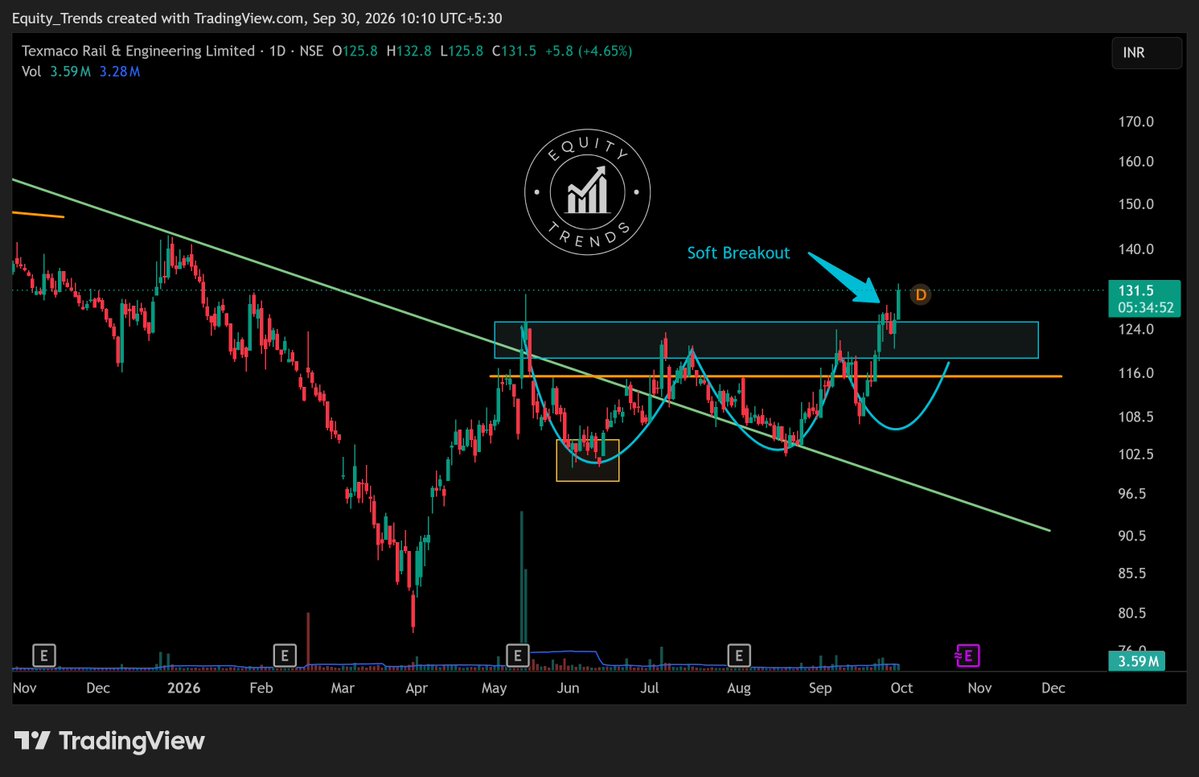1199x777 pixels.
Task: Click the 1D interval label
Action: (x=278, y=51)
